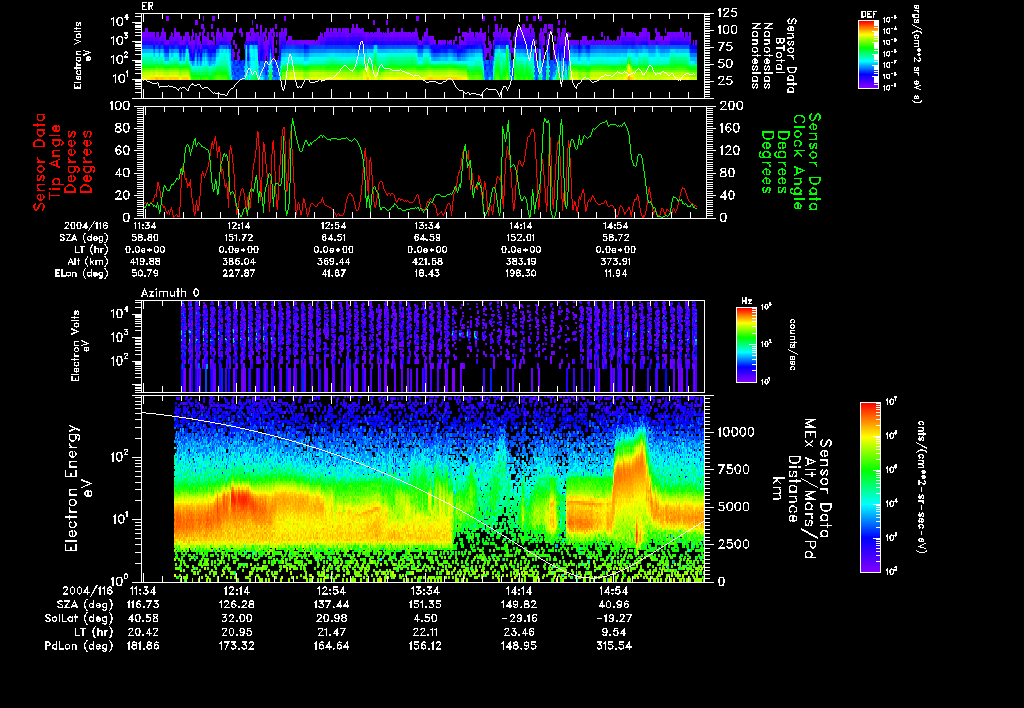Screen dimensions: 1024x708
Task: Click the LT value 20.95
Action: [238, 632]
